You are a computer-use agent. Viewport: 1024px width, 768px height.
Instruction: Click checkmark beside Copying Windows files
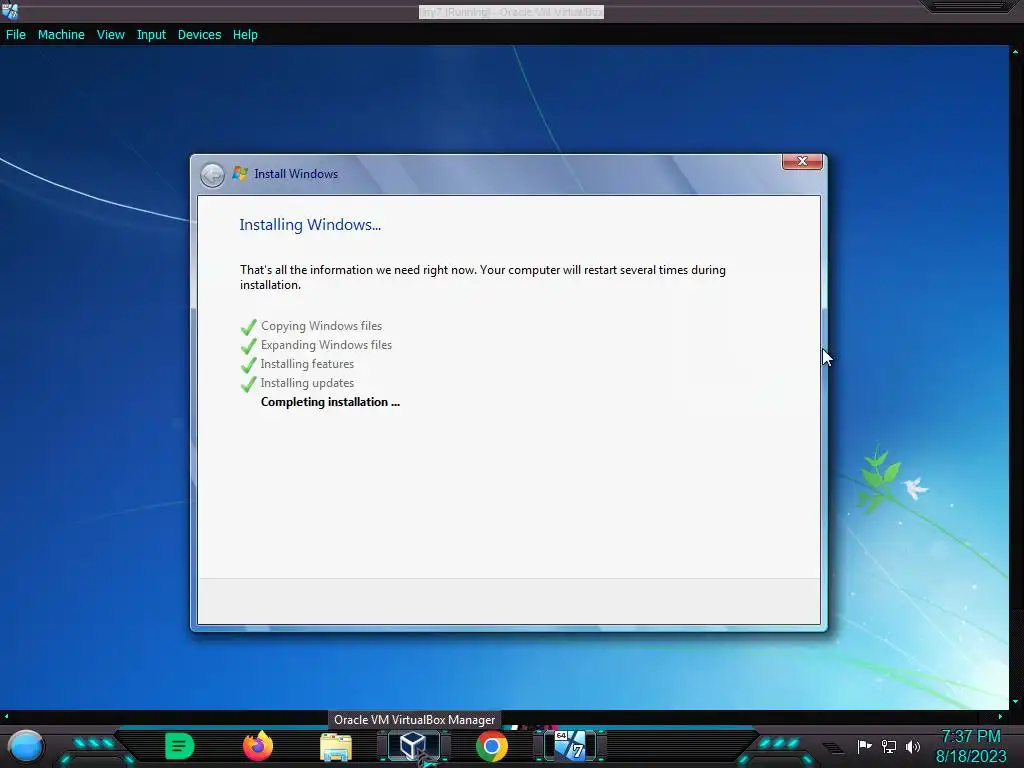coord(248,327)
